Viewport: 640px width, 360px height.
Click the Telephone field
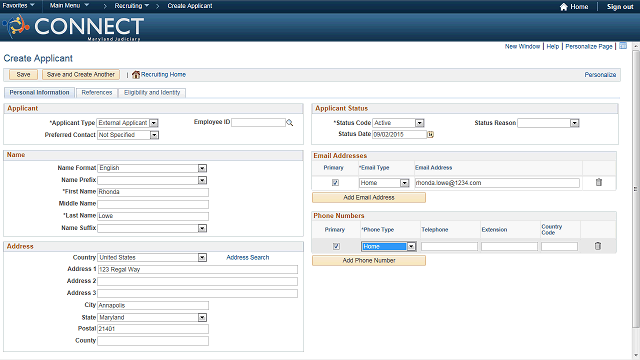449,247
